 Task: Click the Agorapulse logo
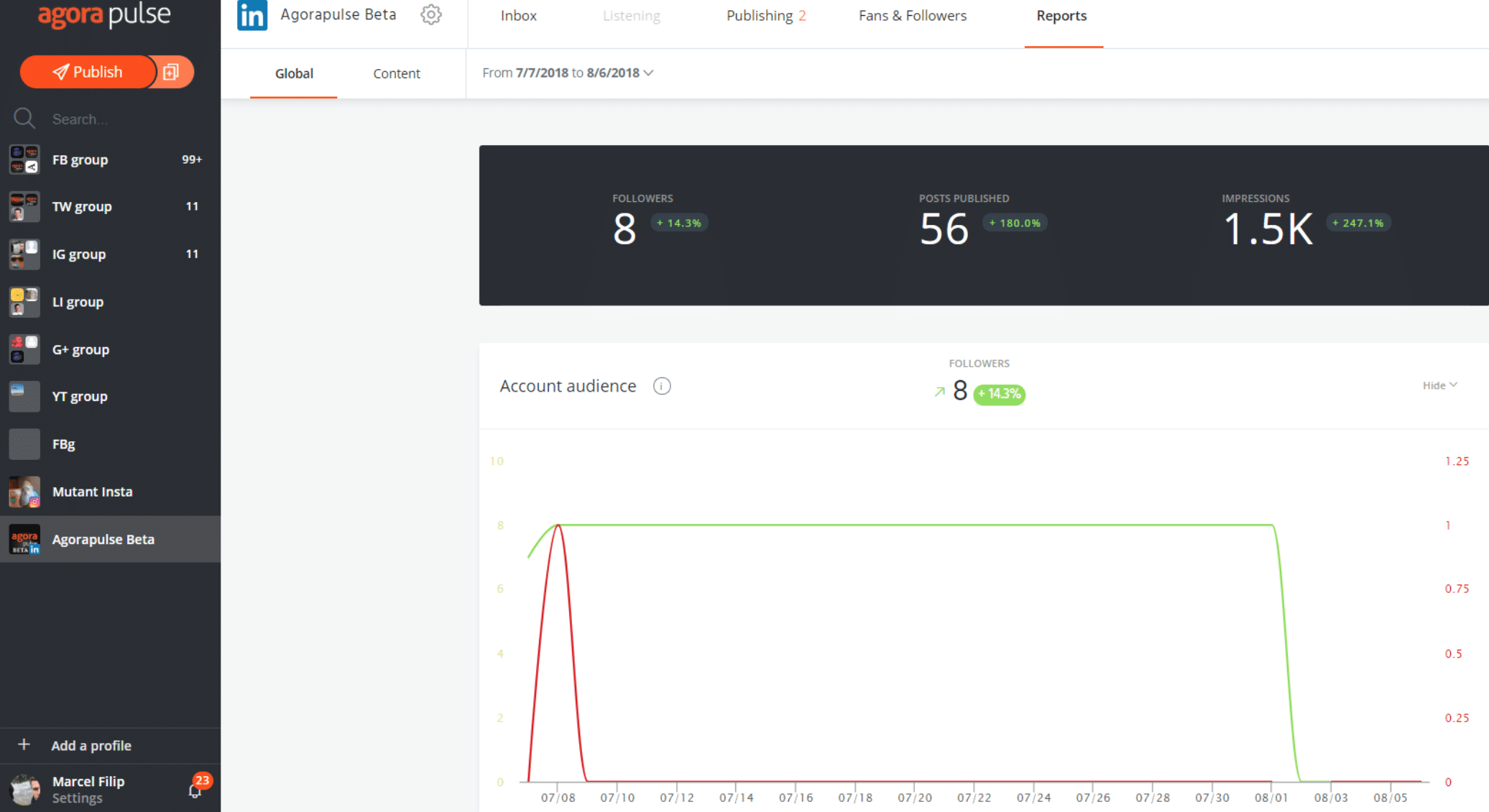[104, 15]
